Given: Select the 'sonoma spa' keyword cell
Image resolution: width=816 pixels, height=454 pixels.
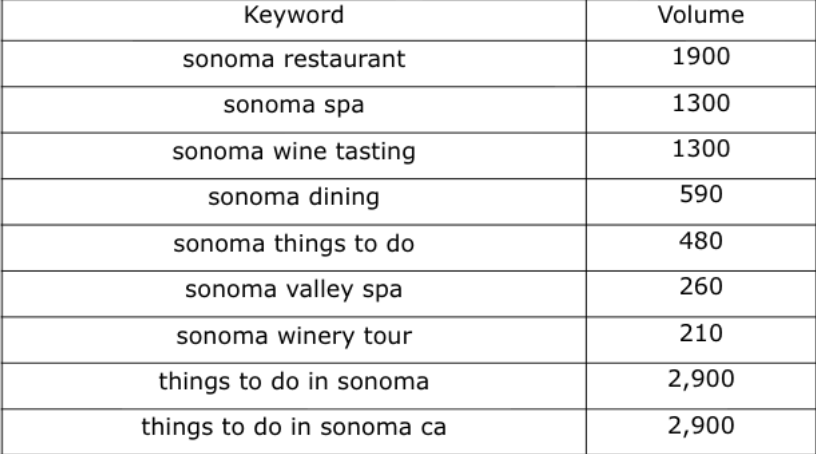Looking at the screenshot, I should coord(293,105).
